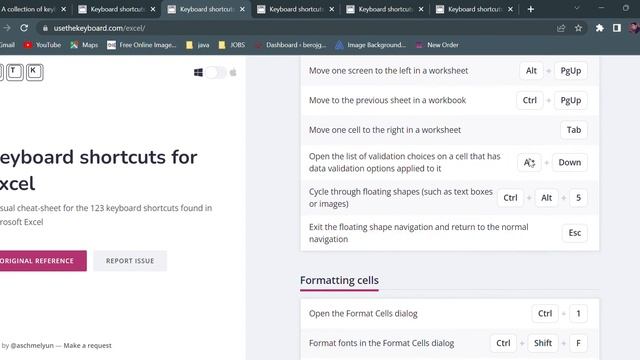
Task: Open the profile avatar icon
Action: click(635, 28)
